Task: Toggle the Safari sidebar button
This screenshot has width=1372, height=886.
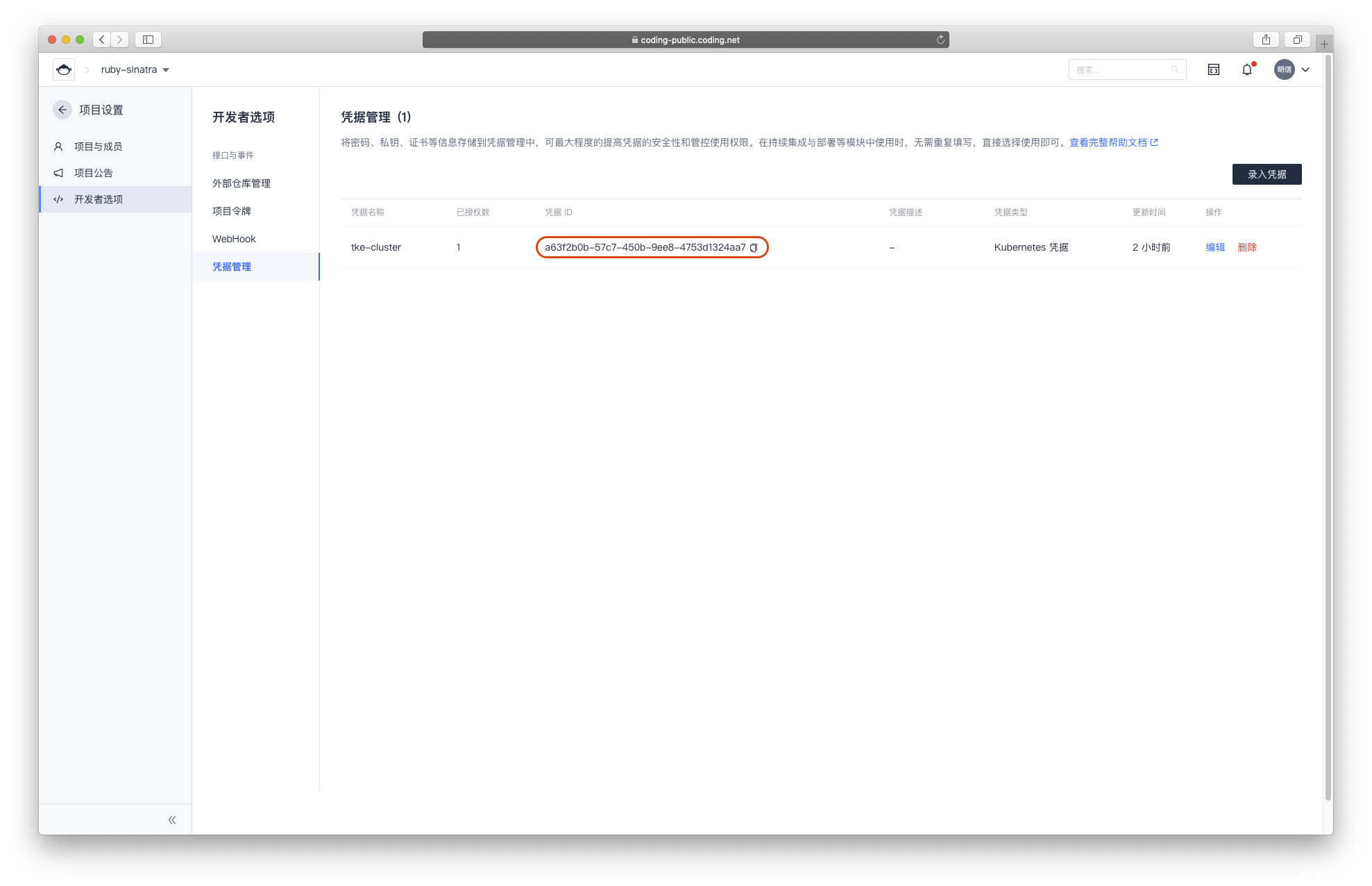Action: coord(148,40)
